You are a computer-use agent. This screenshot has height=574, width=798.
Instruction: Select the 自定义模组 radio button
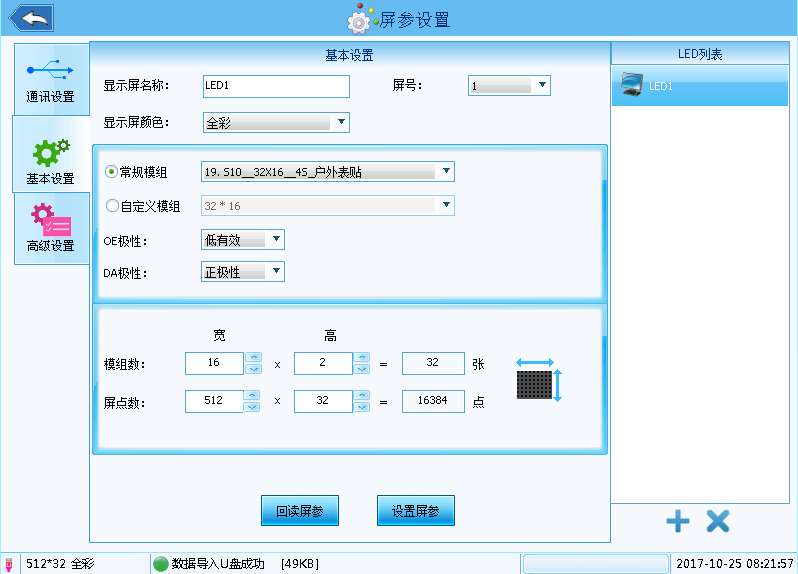(x=111, y=206)
